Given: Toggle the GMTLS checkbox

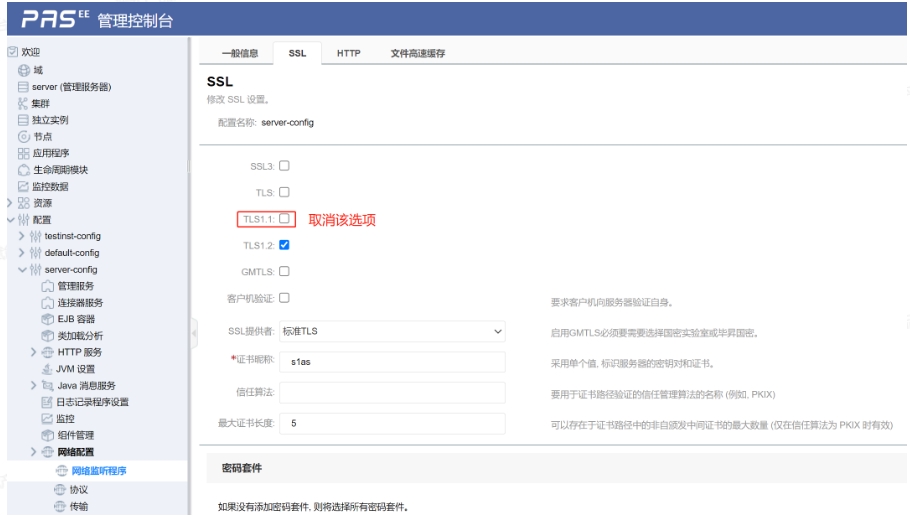Looking at the screenshot, I should point(283,270).
